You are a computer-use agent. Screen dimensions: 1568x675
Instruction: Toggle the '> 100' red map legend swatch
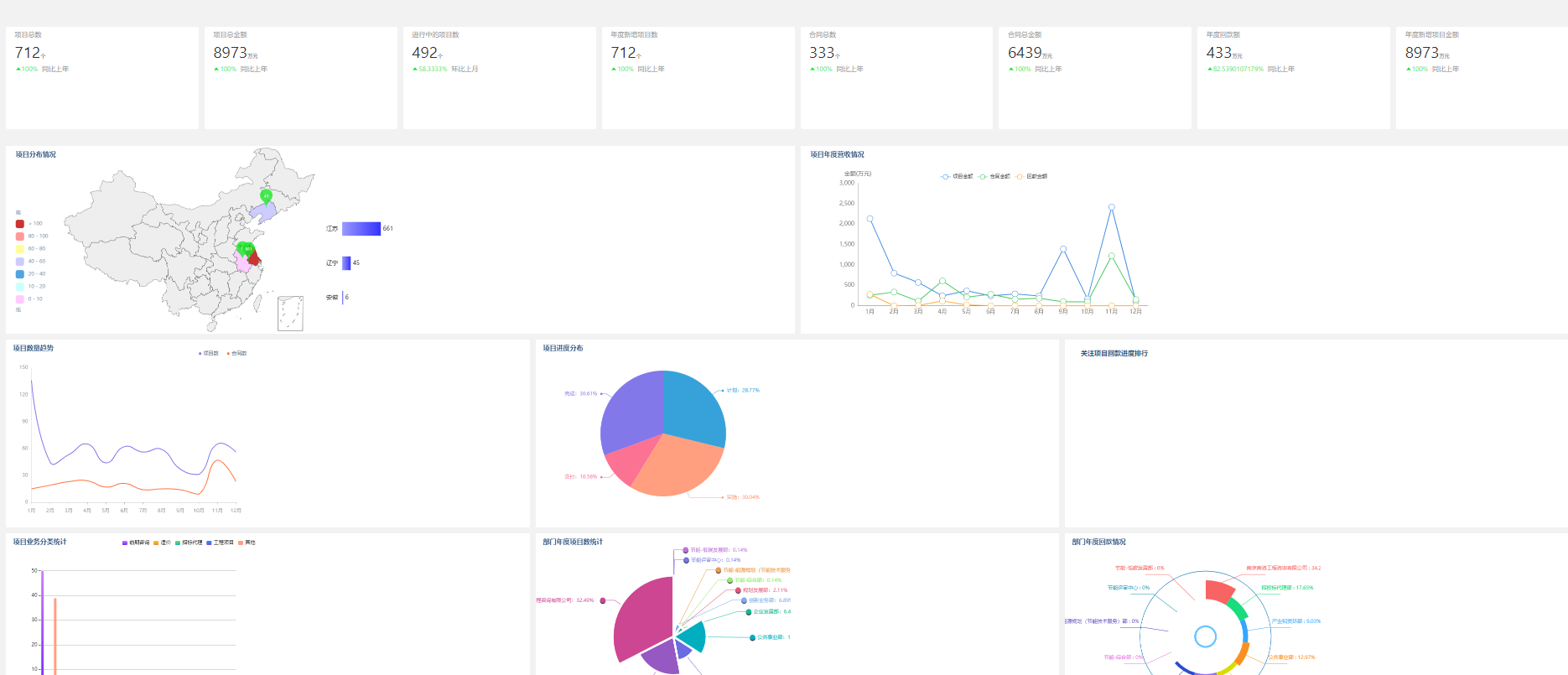(20, 224)
